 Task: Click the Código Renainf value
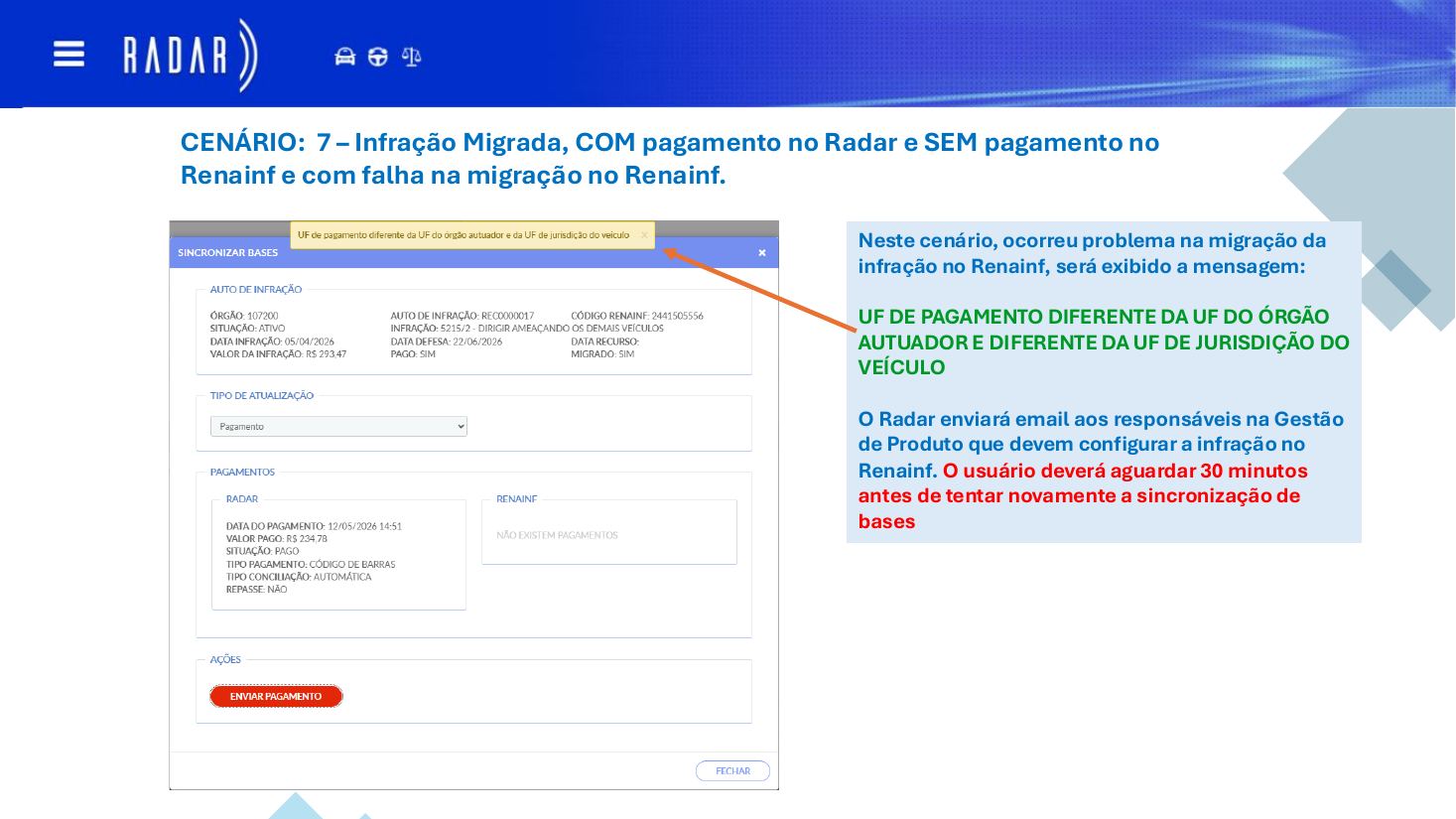(677, 316)
